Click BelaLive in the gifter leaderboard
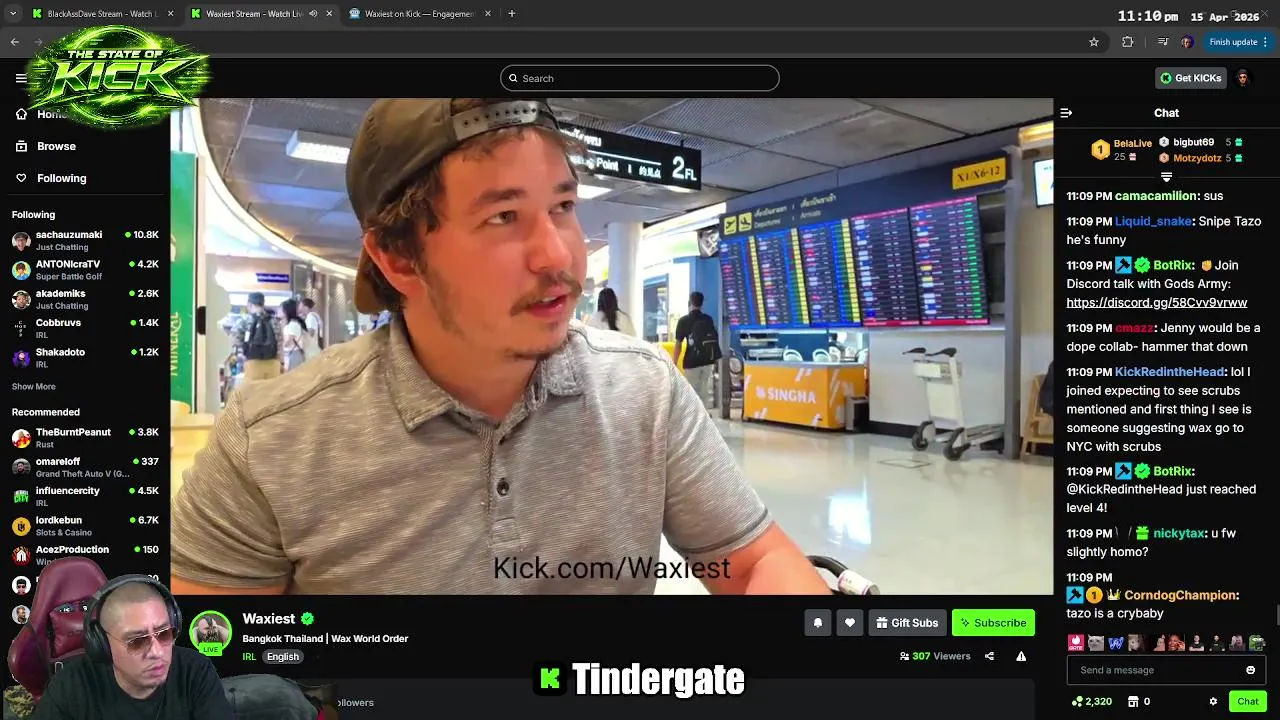 [x=1132, y=144]
